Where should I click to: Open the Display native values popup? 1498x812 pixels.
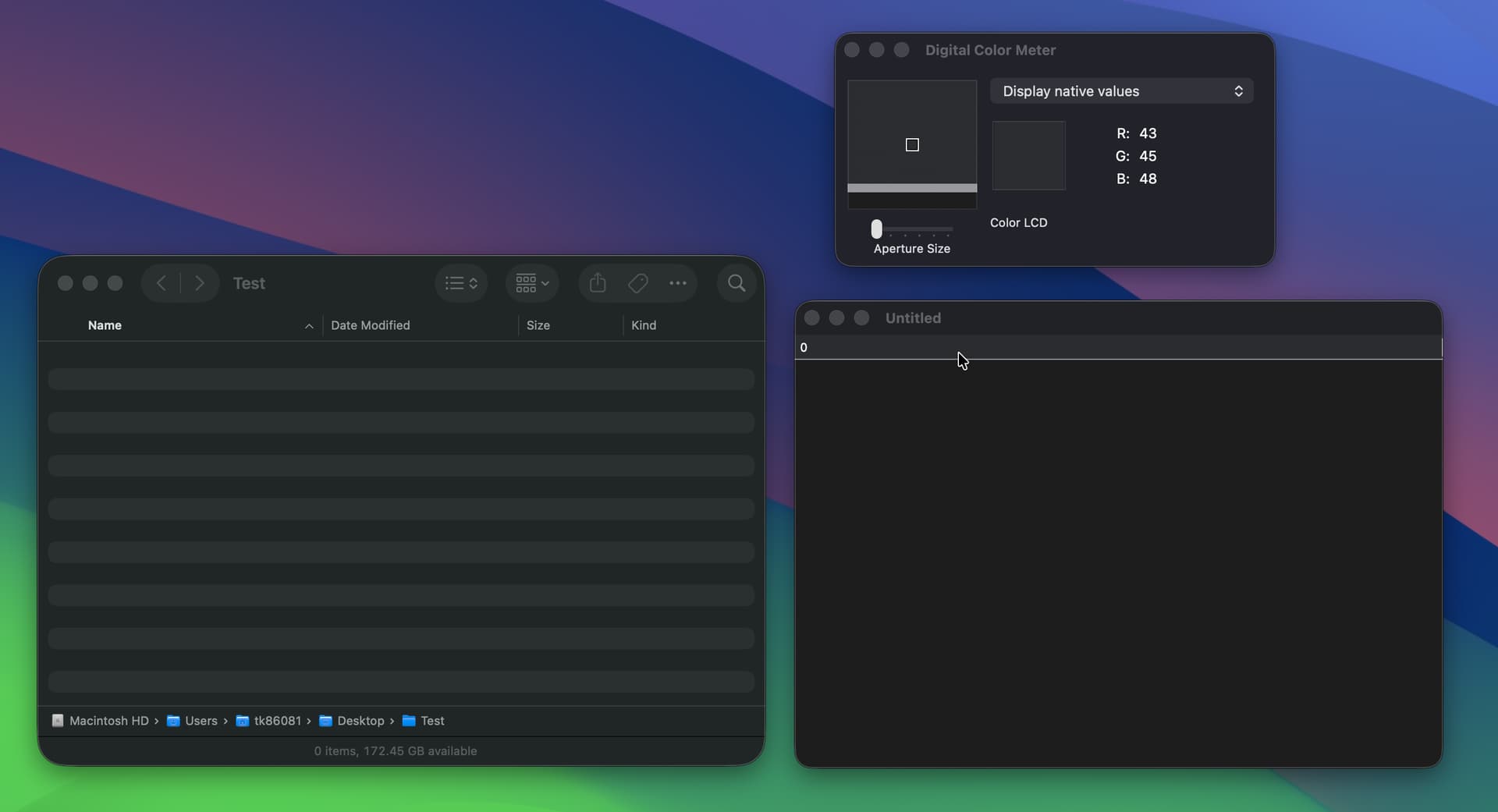click(x=1121, y=91)
